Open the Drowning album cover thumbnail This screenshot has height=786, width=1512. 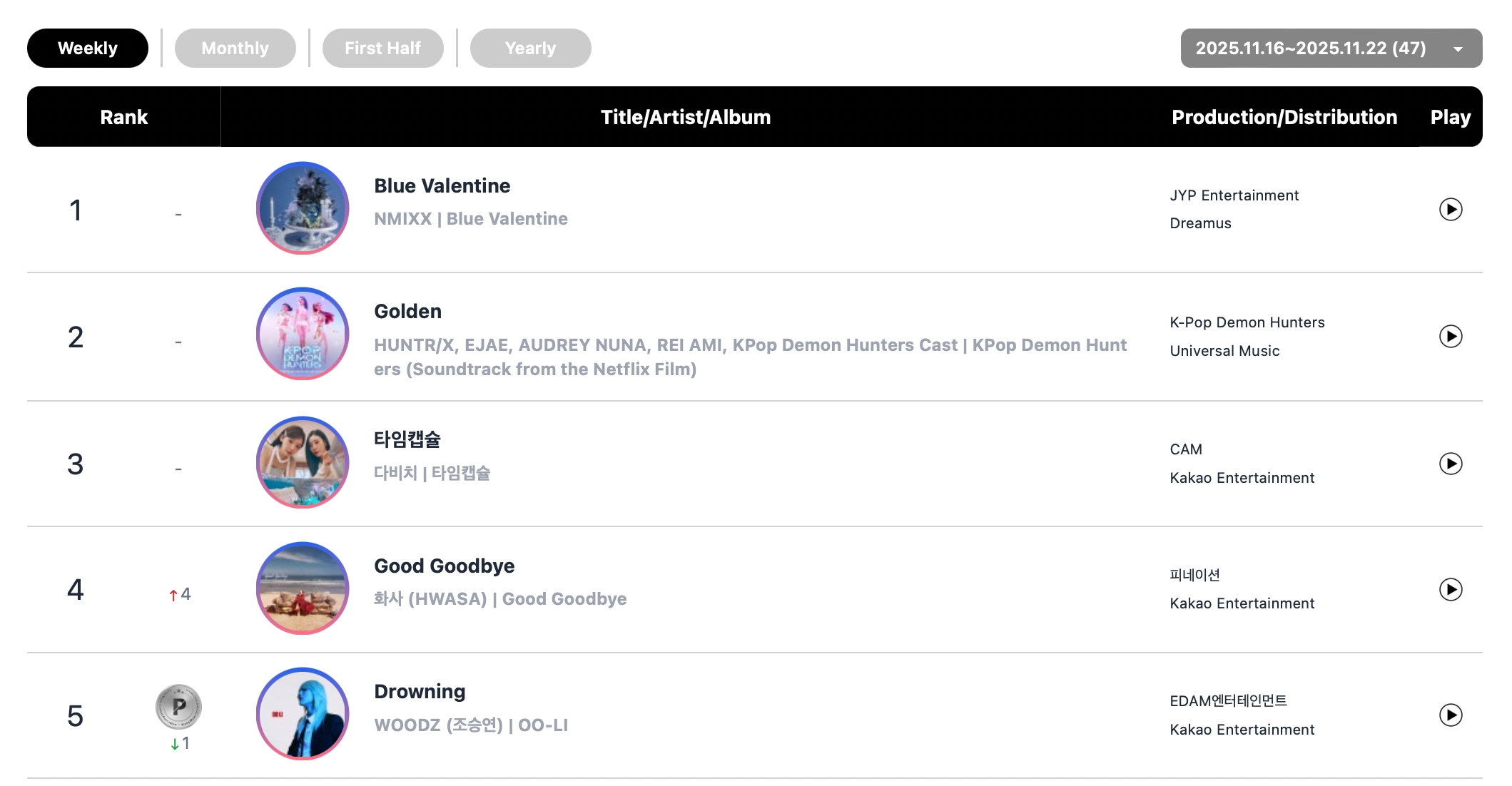coord(303,714)
